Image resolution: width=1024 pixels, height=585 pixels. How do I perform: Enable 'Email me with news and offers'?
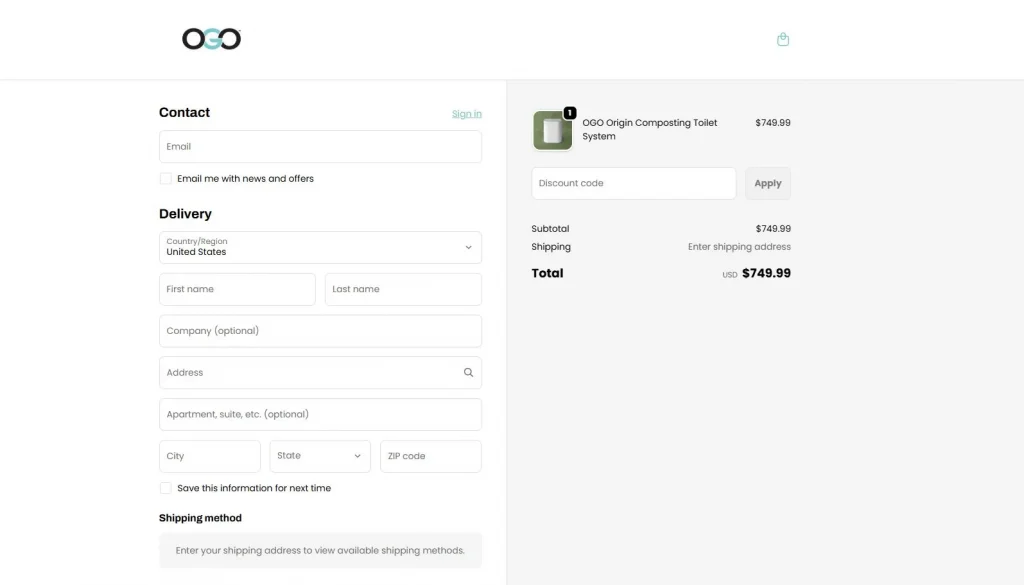tap(165, 178)
